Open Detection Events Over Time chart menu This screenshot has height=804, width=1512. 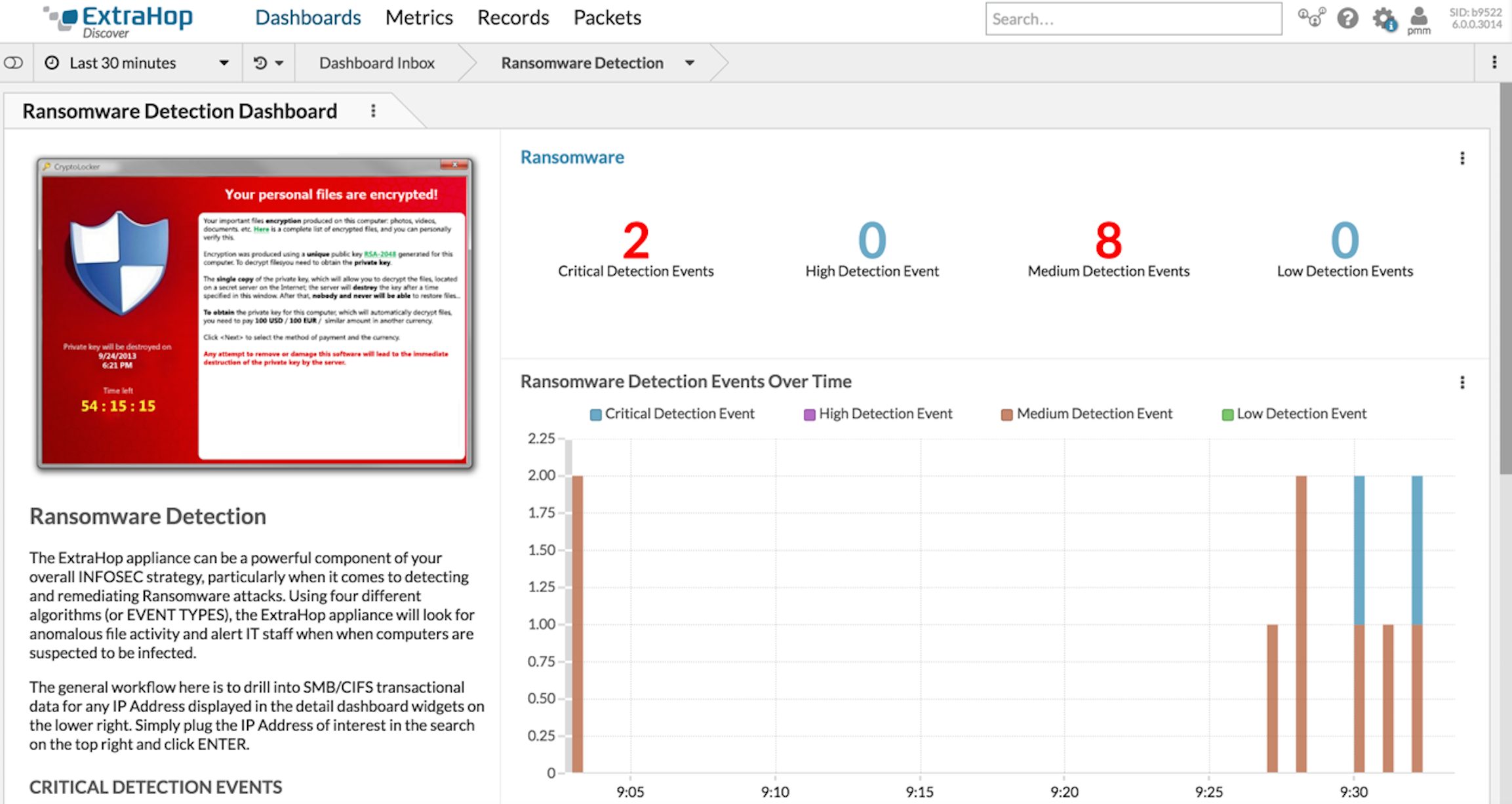point(1462,382)
